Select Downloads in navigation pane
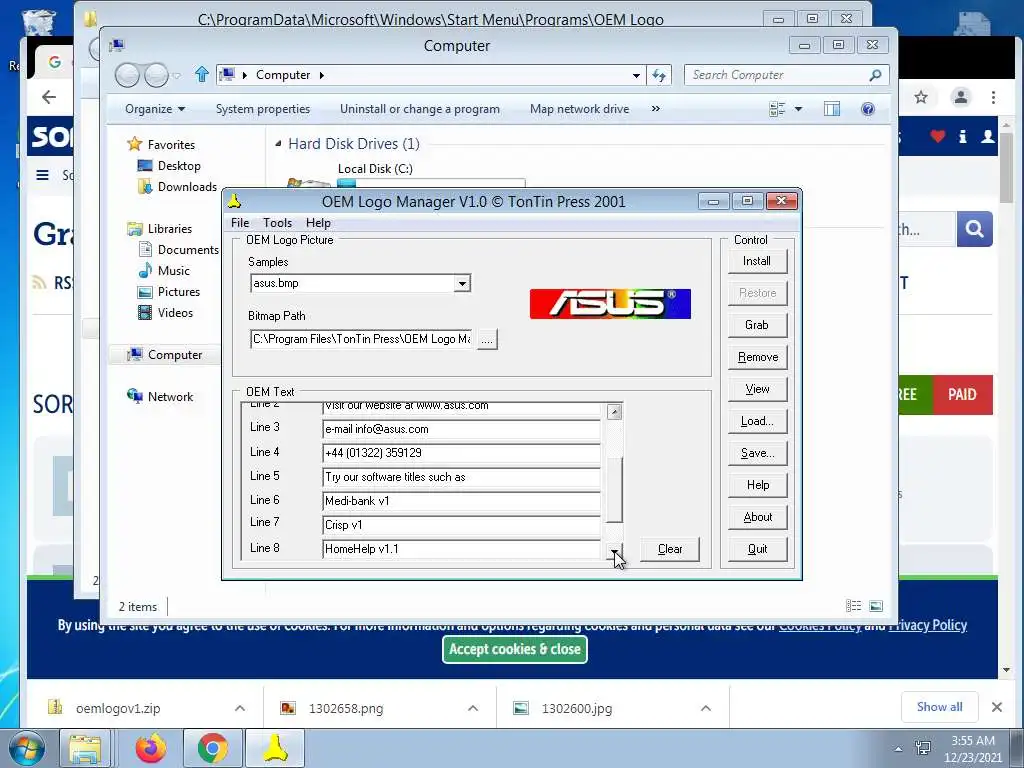 186,187
